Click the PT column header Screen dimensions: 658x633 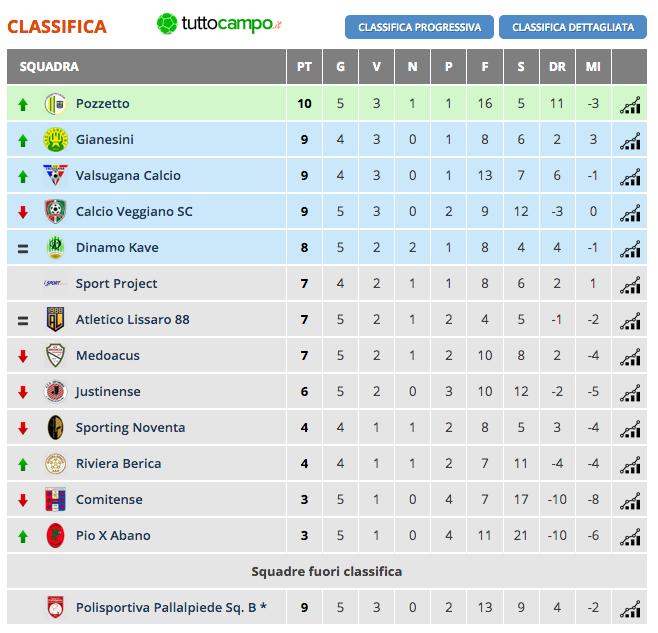click(x=304, y=67)
